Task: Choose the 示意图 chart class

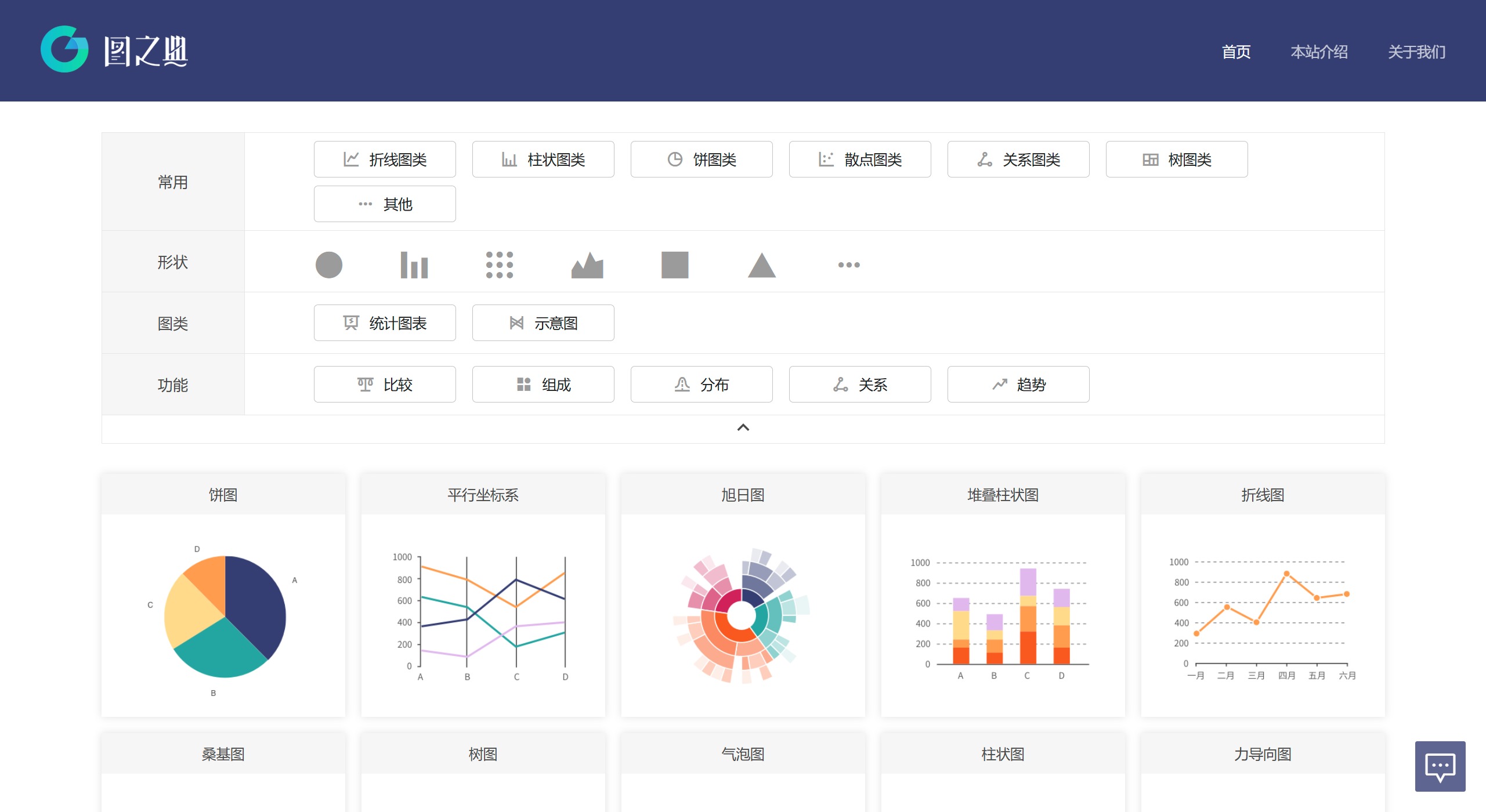Action: [543, 323]
